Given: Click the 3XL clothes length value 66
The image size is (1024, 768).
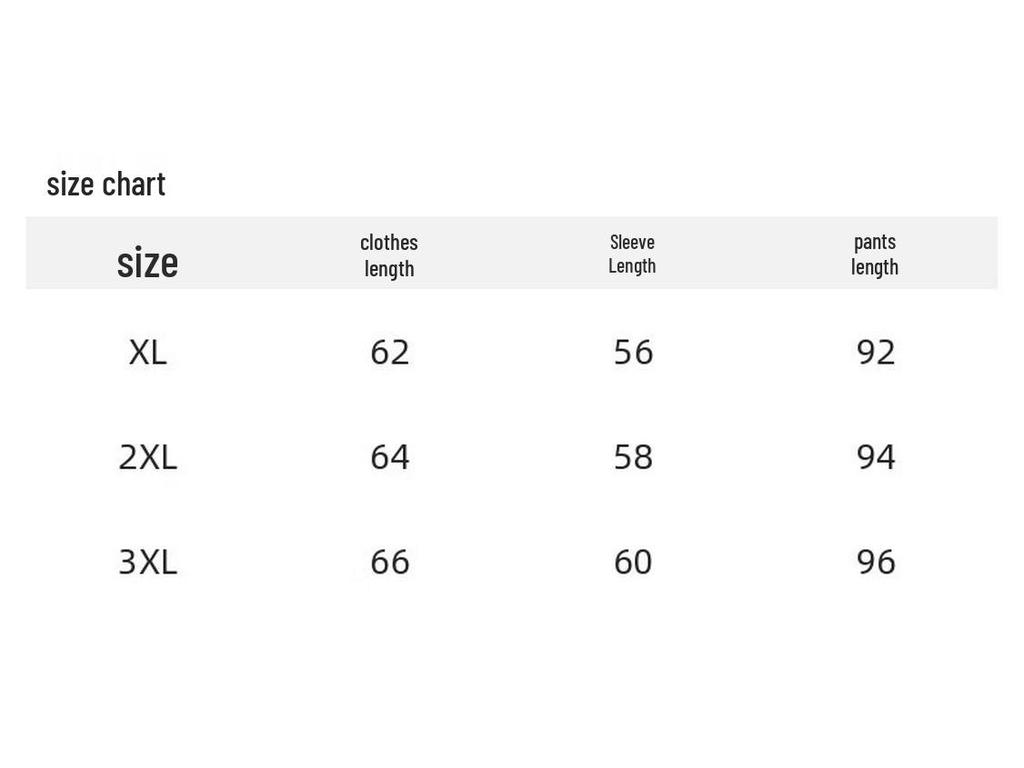Looking at the screenshot, I should 390,562.
